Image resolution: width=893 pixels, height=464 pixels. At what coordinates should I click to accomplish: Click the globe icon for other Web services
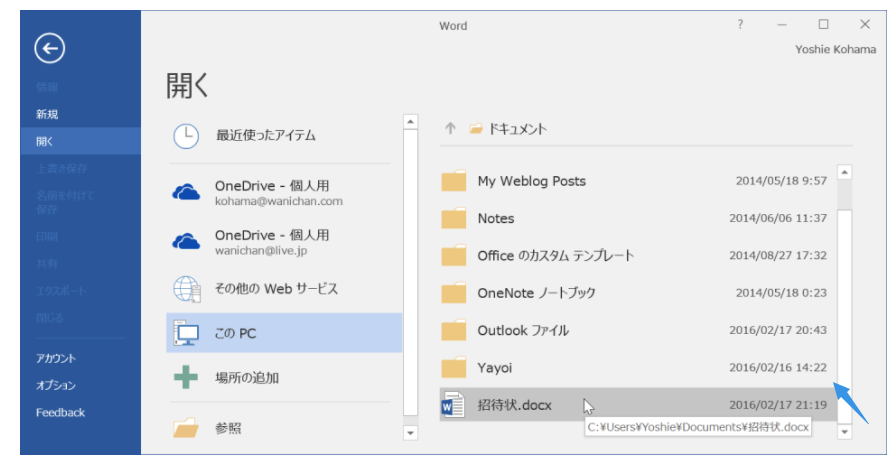tap(187, 289)
